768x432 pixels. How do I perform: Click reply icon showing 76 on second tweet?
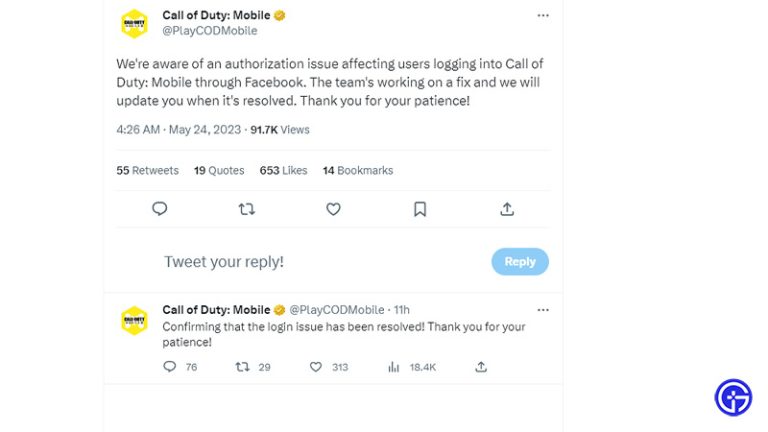170,367
